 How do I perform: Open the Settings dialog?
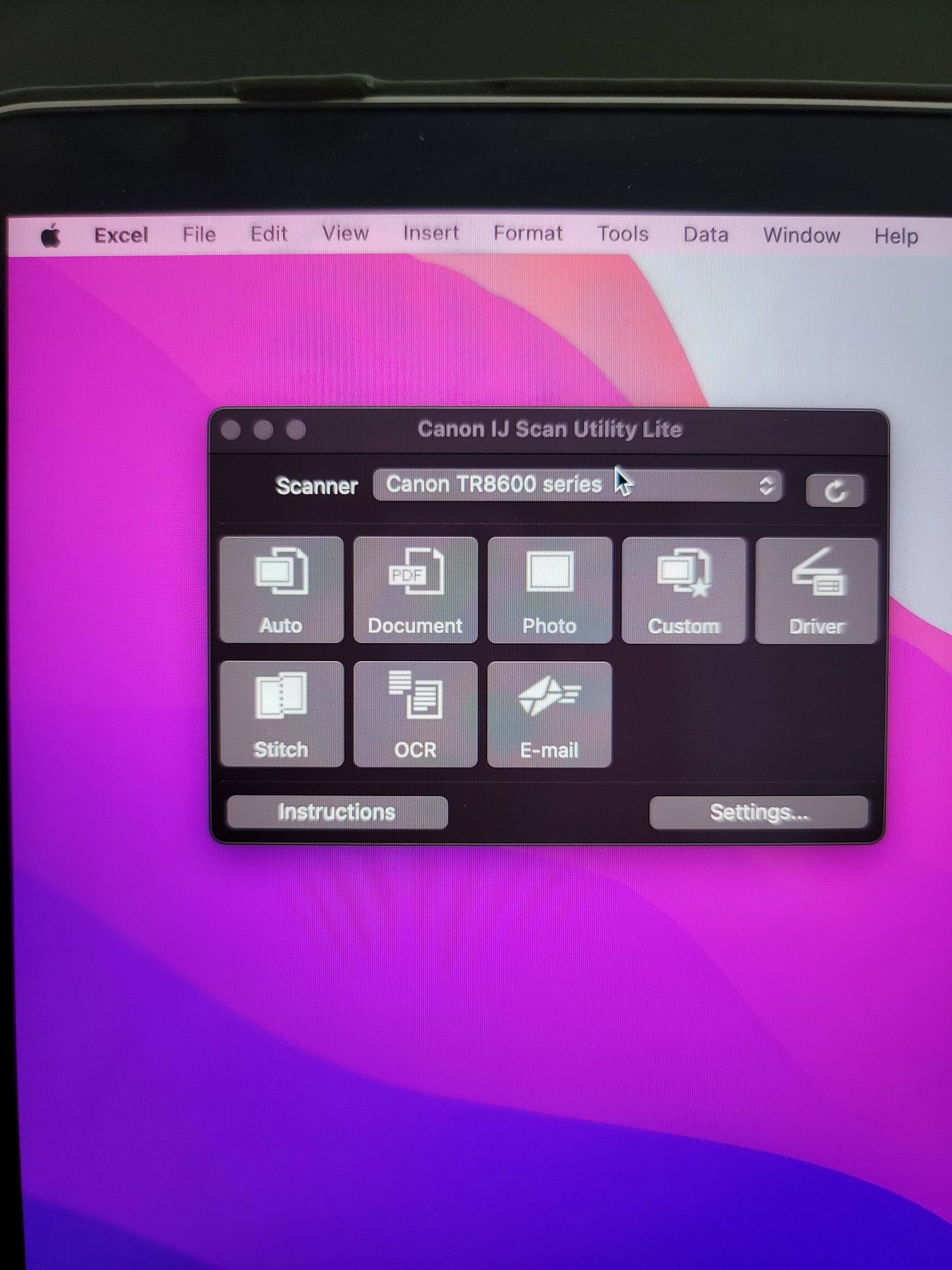(x=758, y=812)
